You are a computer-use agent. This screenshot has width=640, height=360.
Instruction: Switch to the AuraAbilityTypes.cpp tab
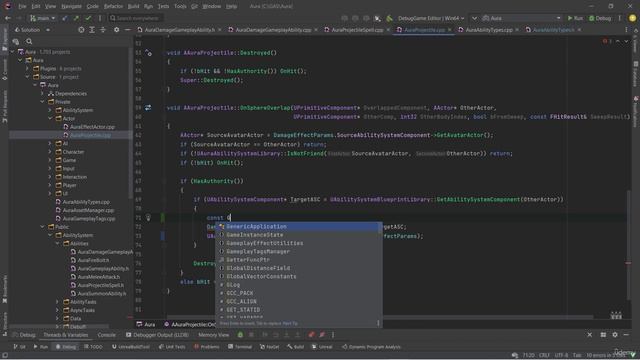(489, 30)
